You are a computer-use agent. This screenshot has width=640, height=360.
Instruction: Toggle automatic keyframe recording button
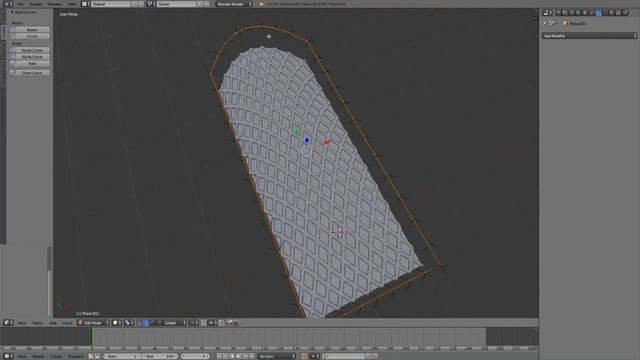pos(304,356)
